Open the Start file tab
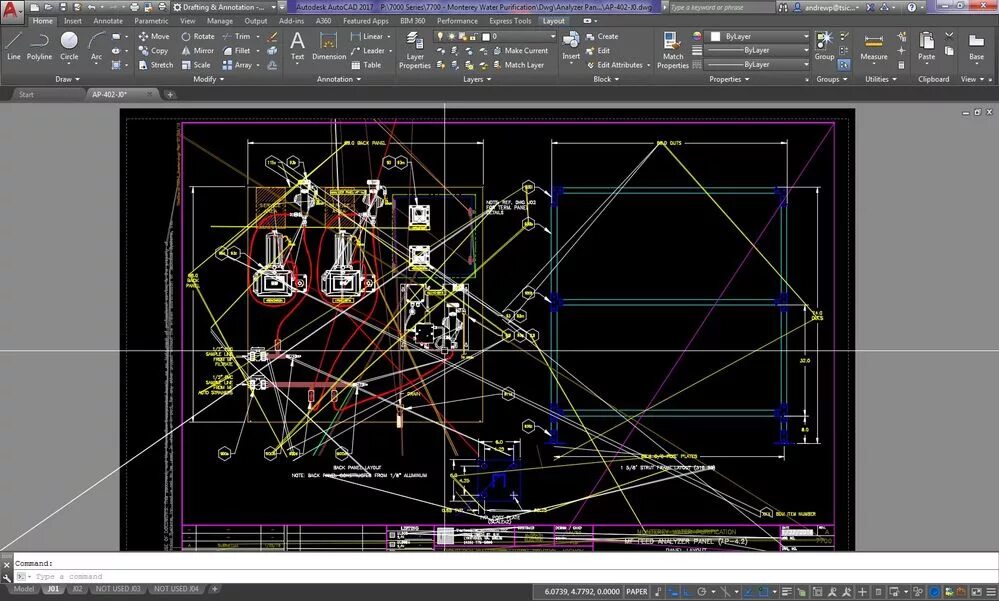 [x=26, y=94]
